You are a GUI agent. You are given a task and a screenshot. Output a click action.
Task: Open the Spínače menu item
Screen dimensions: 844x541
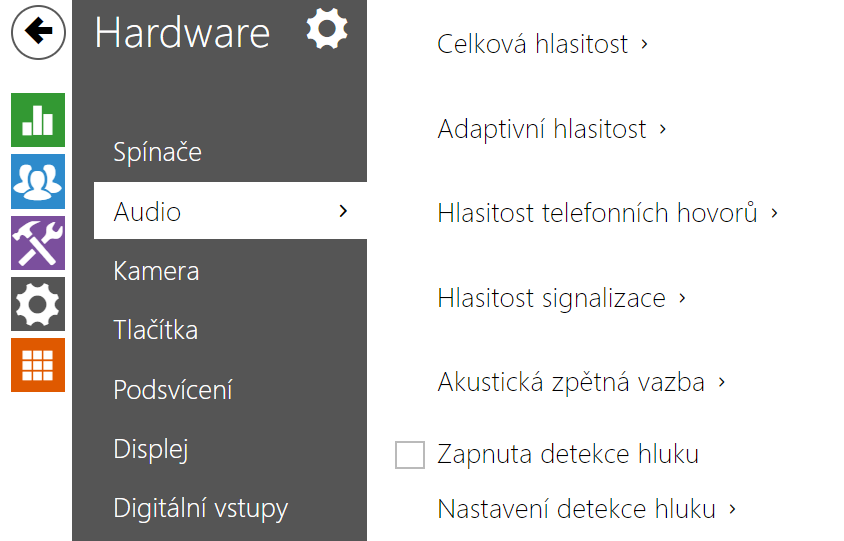tap(158, 153)
